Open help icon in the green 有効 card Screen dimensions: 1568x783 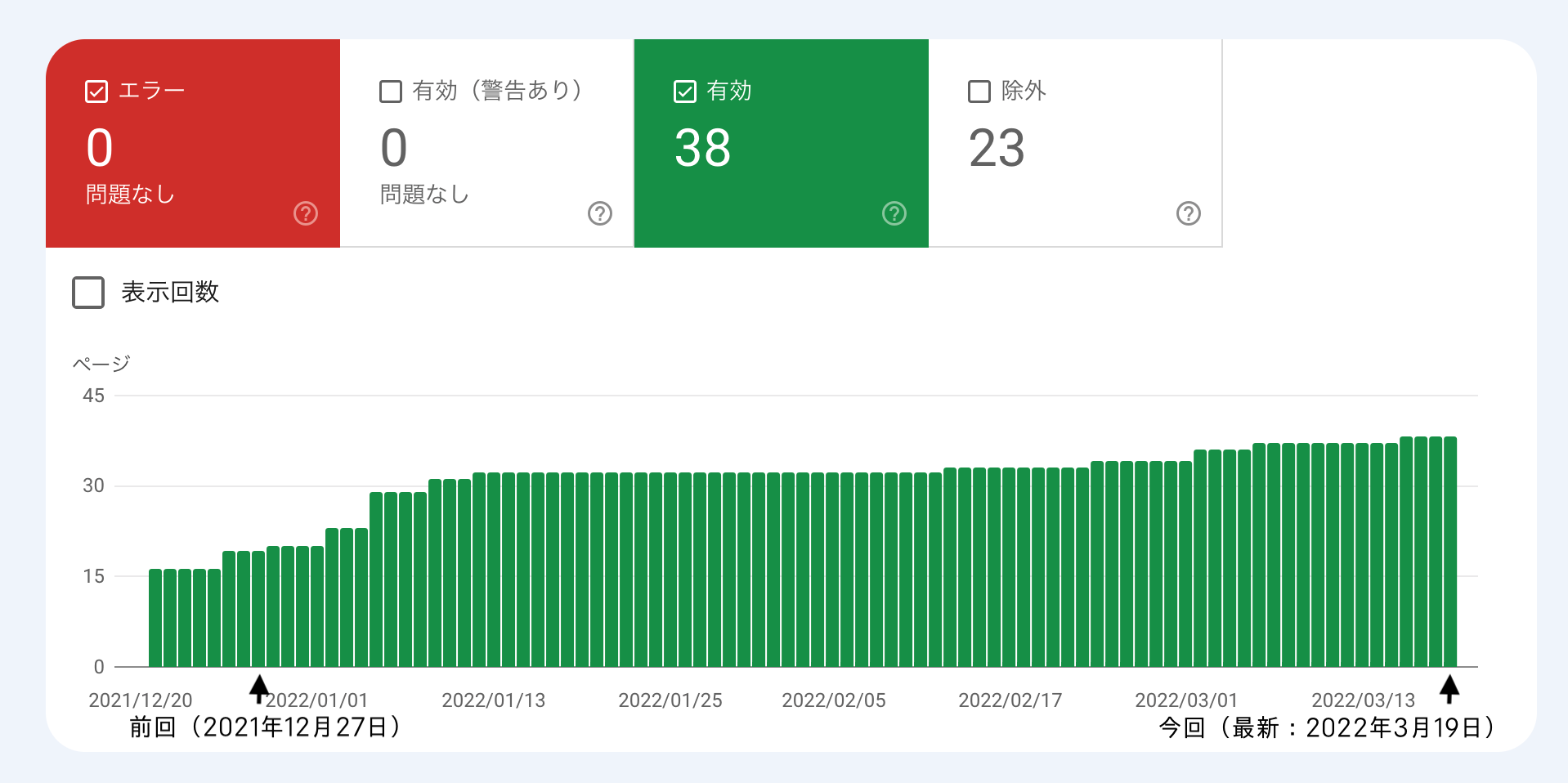[894, 213]
